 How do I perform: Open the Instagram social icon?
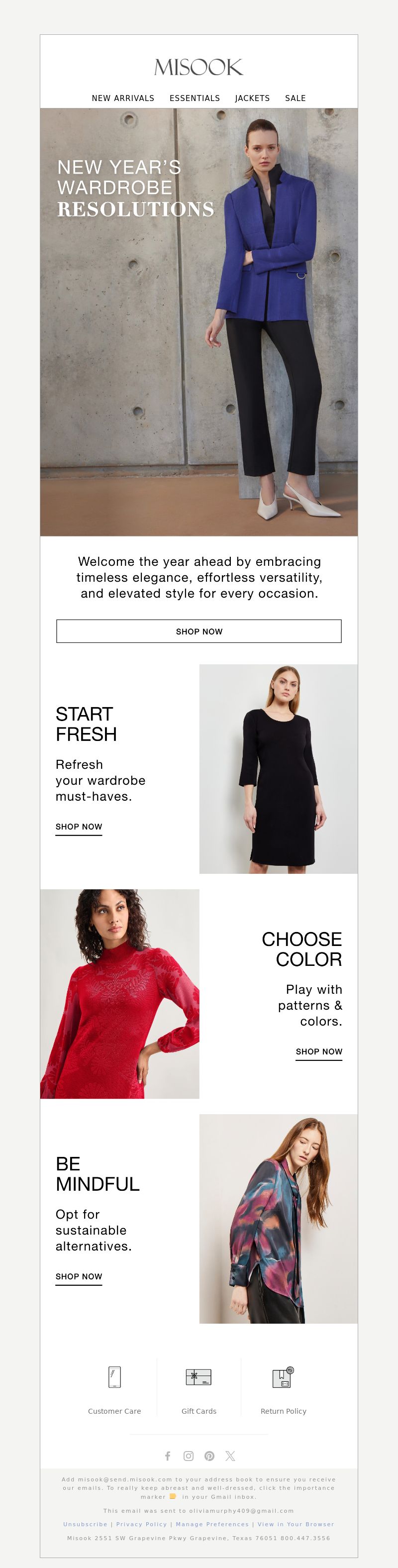189,1456
